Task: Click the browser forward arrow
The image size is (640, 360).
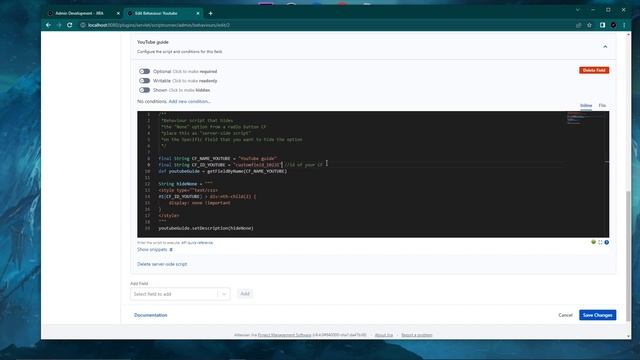Action: pos(59,25)
